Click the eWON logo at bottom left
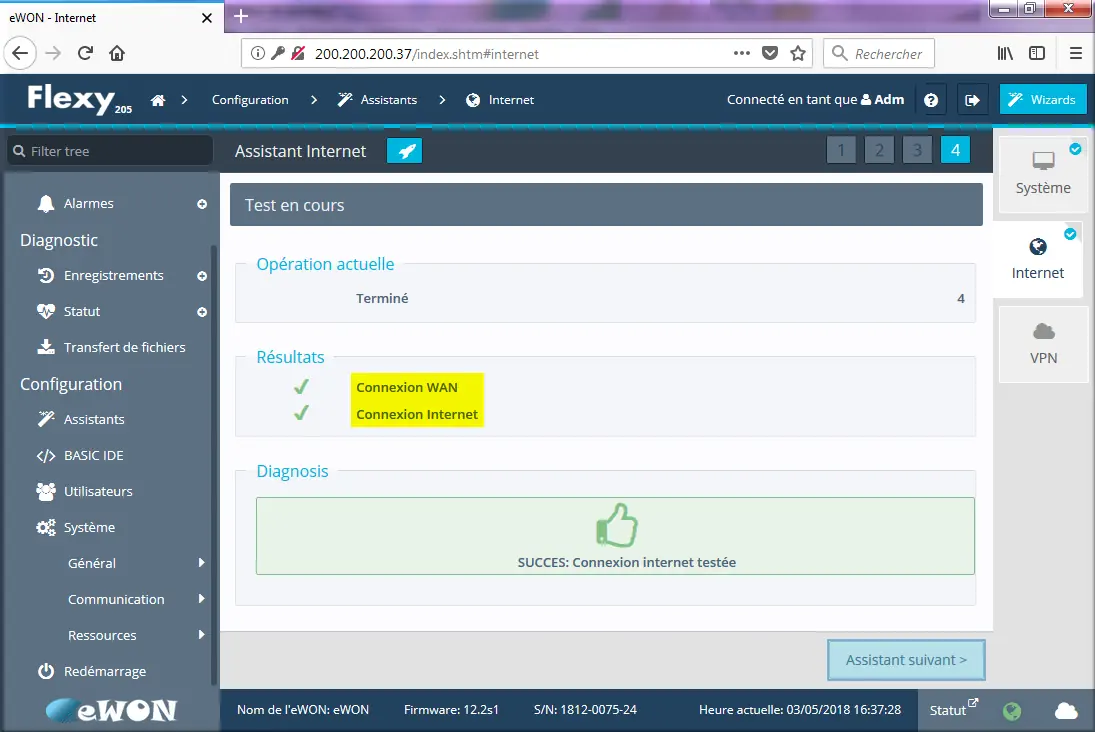The image size is (1095, 732). (x=111, y=710)
